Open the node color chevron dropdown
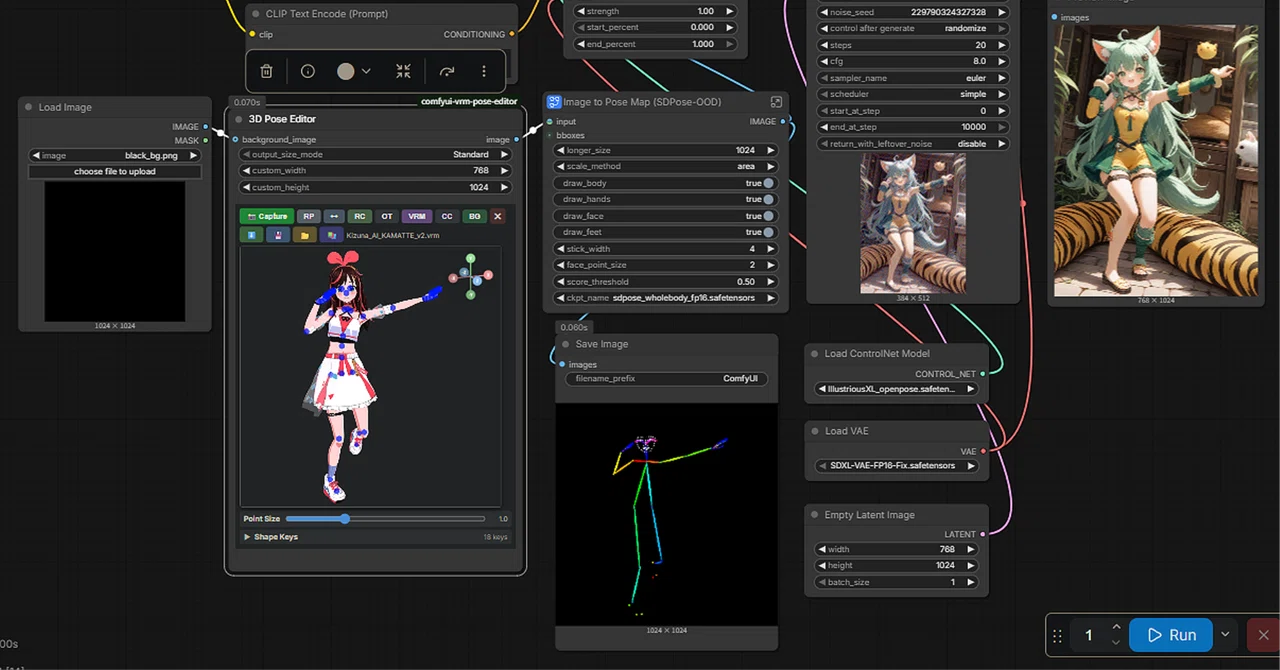The width and height of the screenshot is (1280, 670). [366, 71]
